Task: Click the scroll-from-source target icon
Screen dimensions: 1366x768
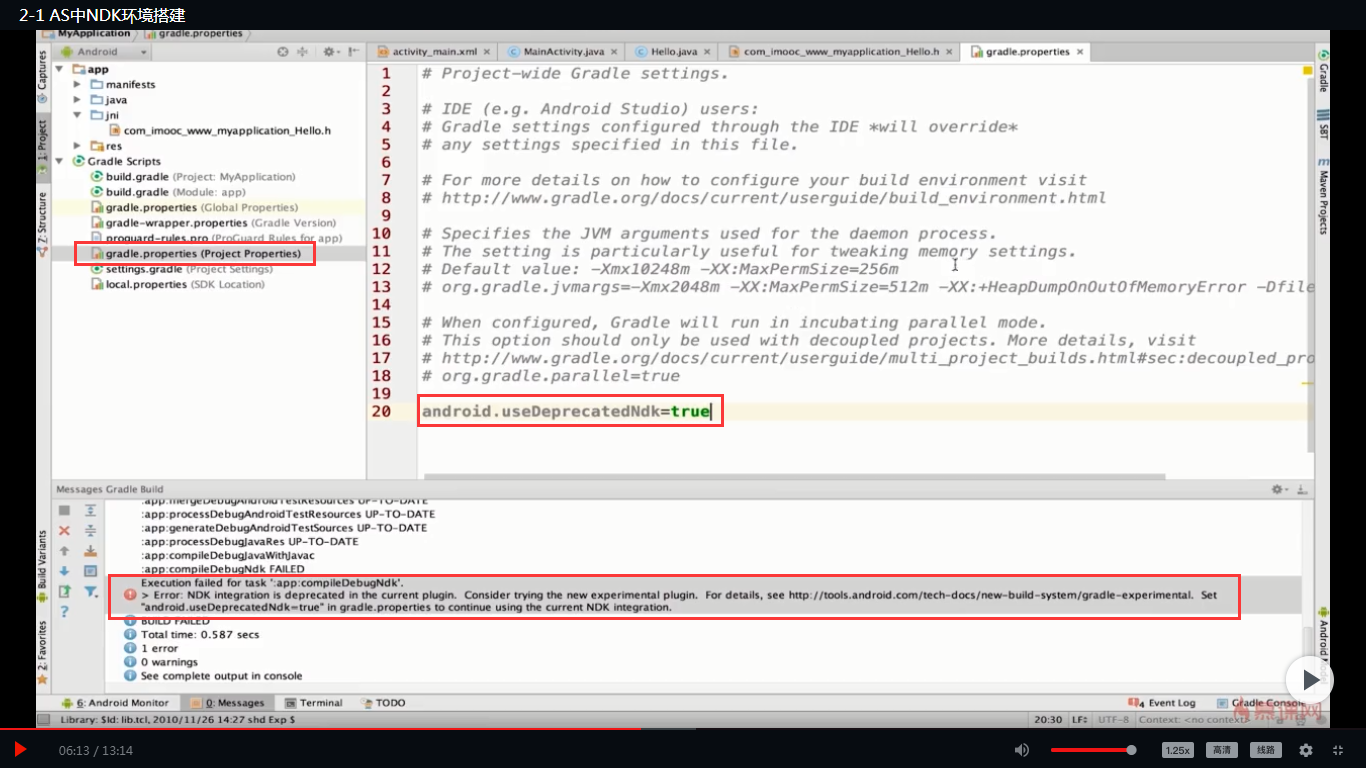Action: coord(283,52)
